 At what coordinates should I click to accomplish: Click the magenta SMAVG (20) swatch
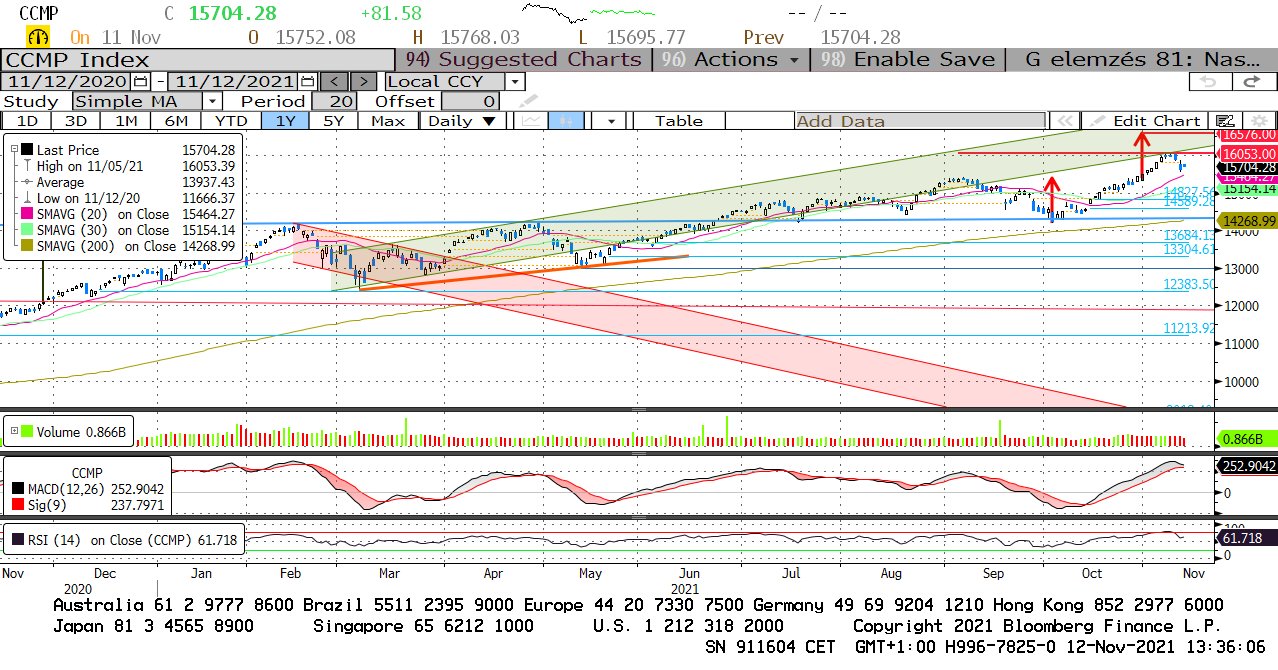coord(28,213)
